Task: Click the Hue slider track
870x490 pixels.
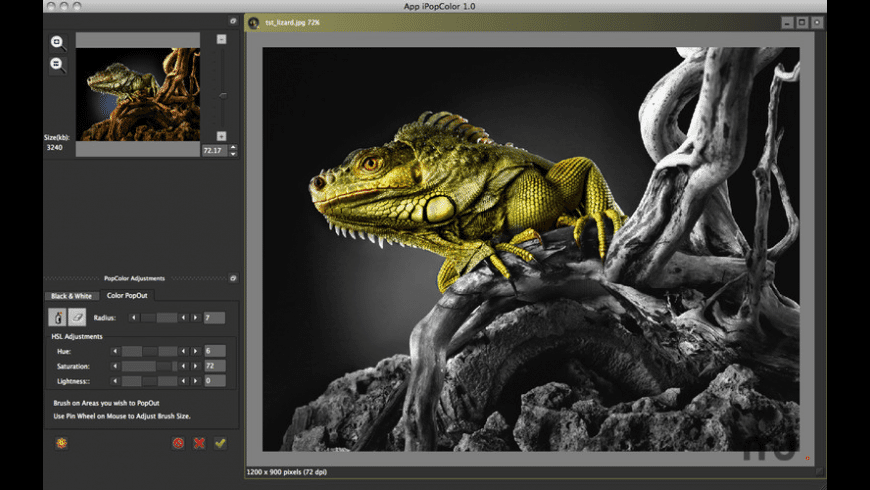Action: (149, 351)
